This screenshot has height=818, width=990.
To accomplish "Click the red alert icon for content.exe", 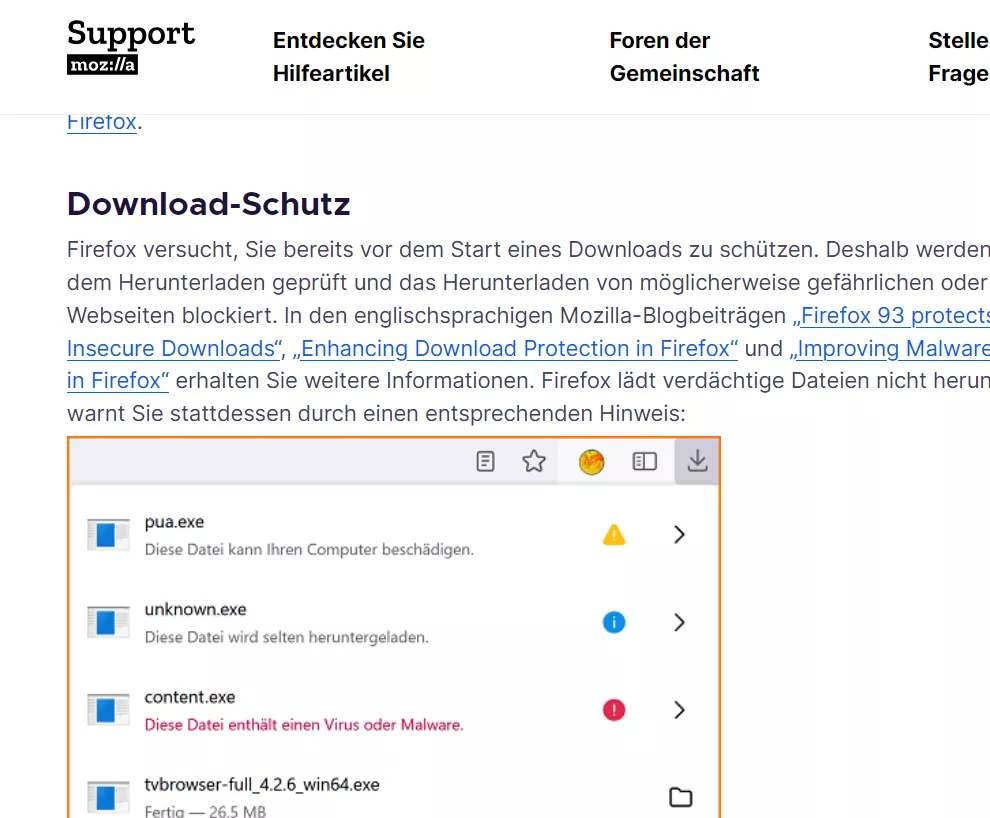I will (x=614, y=710).
